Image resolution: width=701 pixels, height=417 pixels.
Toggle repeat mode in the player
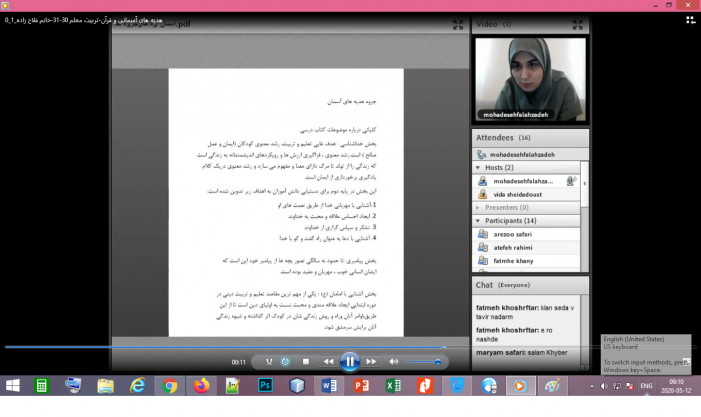coord(285,362)
